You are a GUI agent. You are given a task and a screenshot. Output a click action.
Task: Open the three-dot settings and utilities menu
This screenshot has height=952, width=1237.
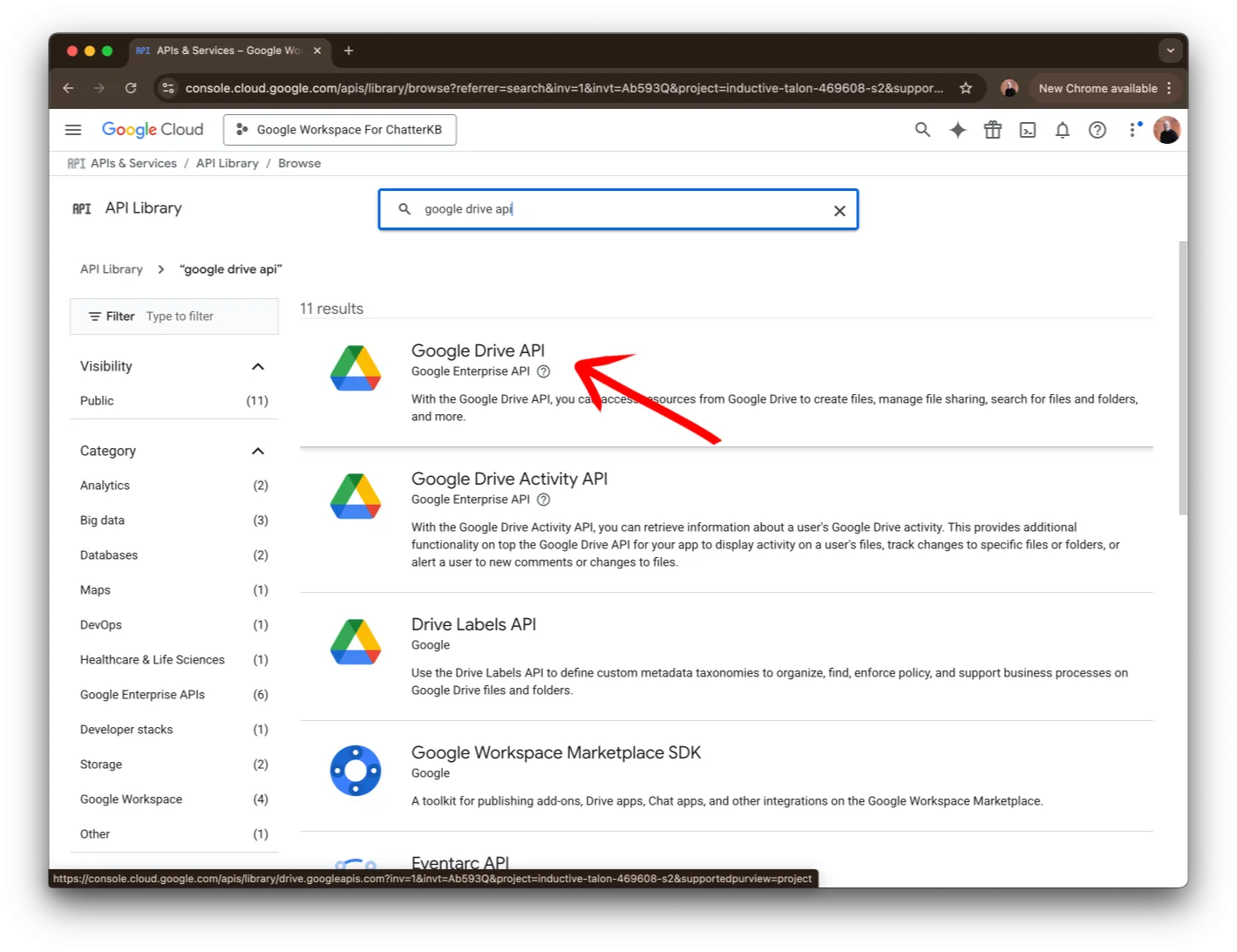tap(1133, 130)
